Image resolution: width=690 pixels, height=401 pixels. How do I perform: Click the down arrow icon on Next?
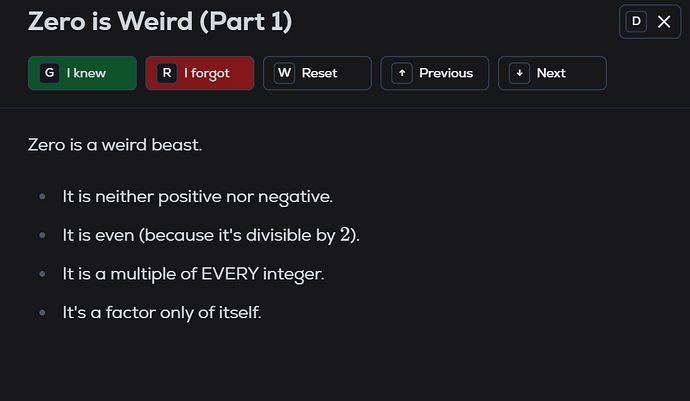[x=519, y=73]
